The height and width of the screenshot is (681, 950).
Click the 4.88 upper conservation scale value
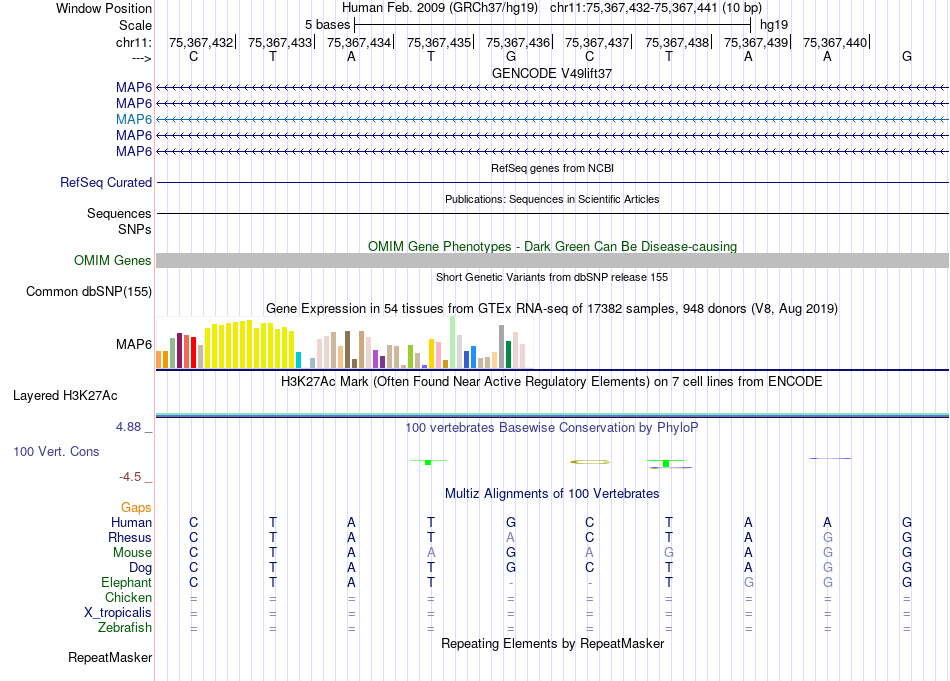coord(128,427)
